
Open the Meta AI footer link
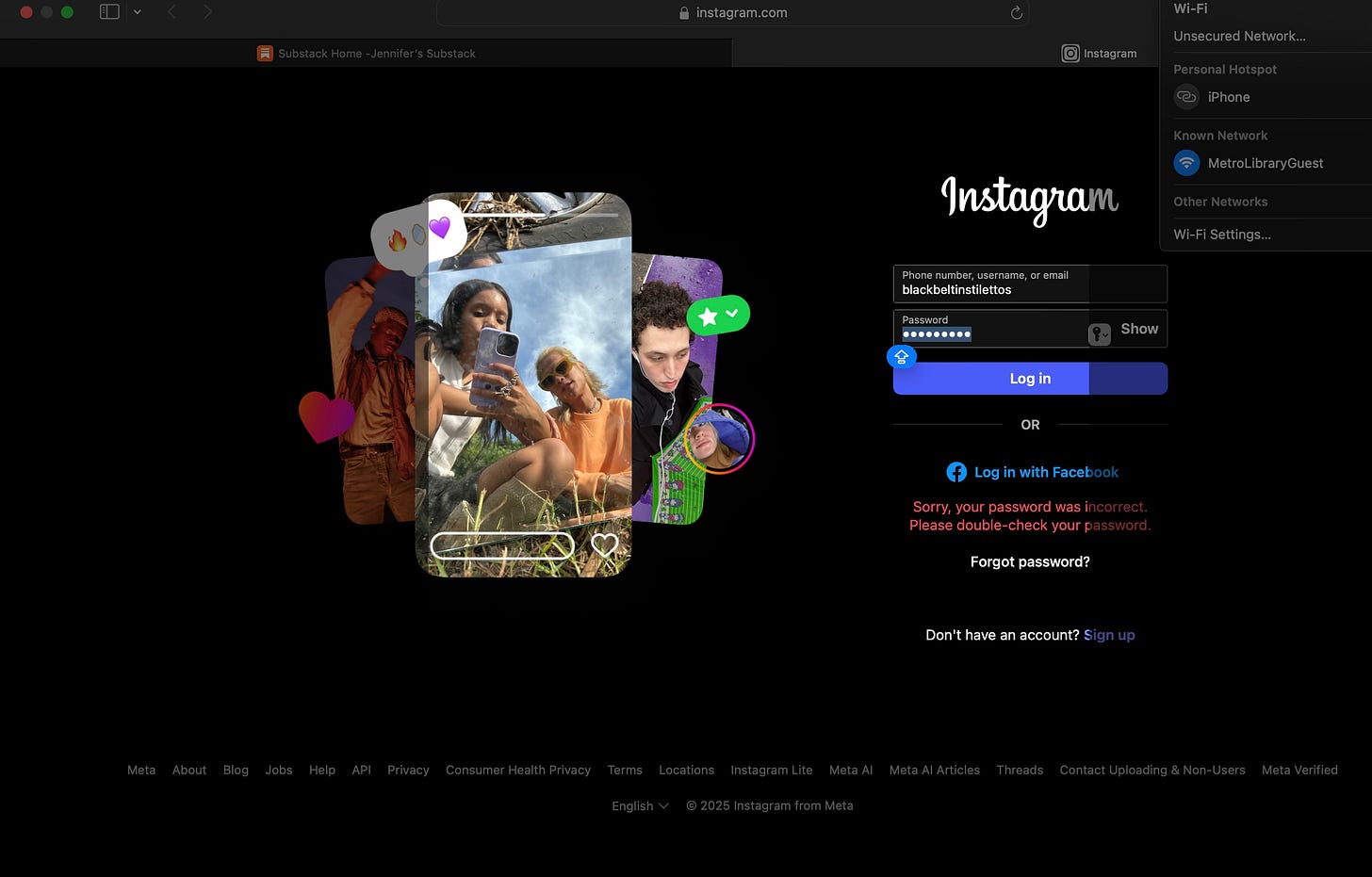[x=851, y=770]
